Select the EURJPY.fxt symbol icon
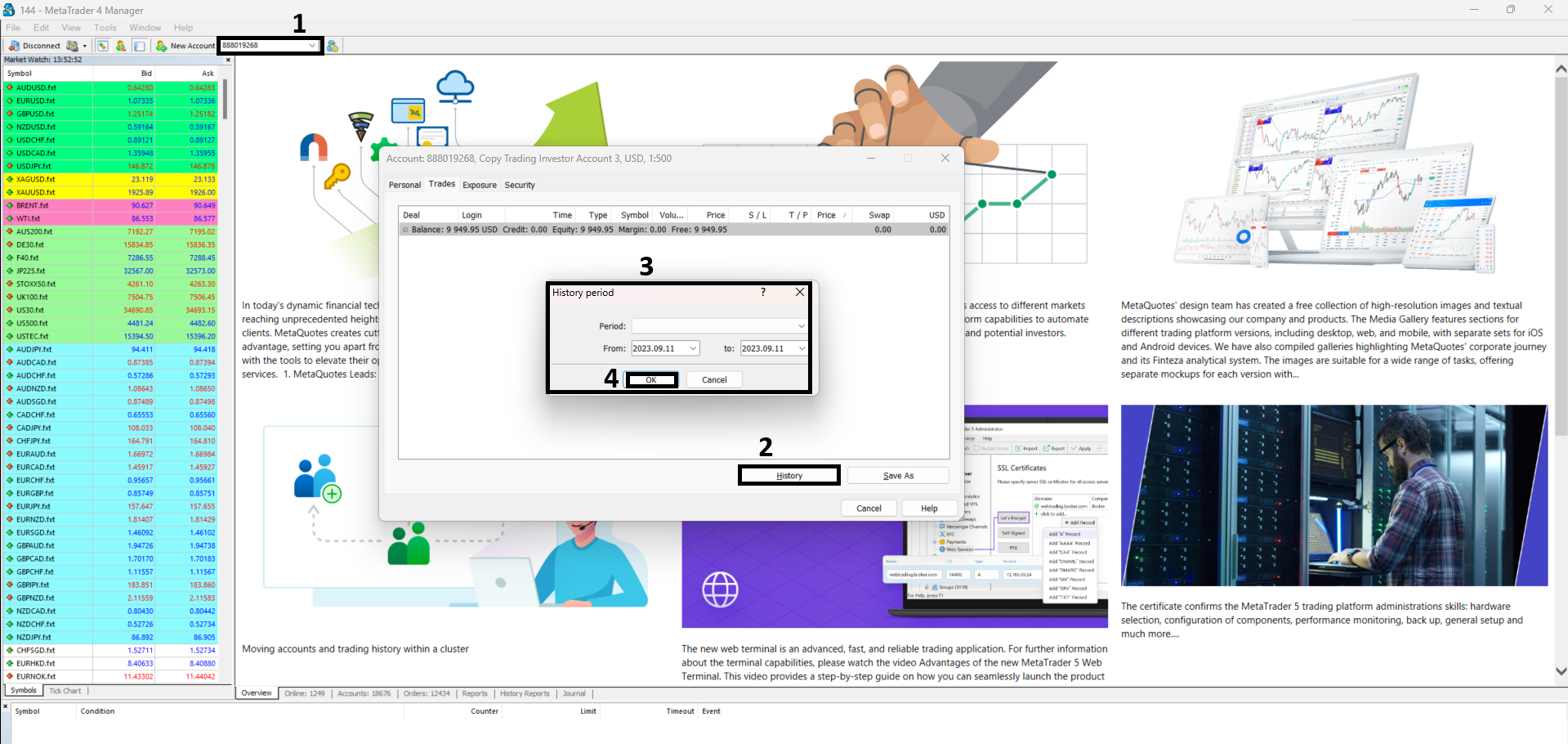This screenshot has width=1568, height=744. (10, 506)
